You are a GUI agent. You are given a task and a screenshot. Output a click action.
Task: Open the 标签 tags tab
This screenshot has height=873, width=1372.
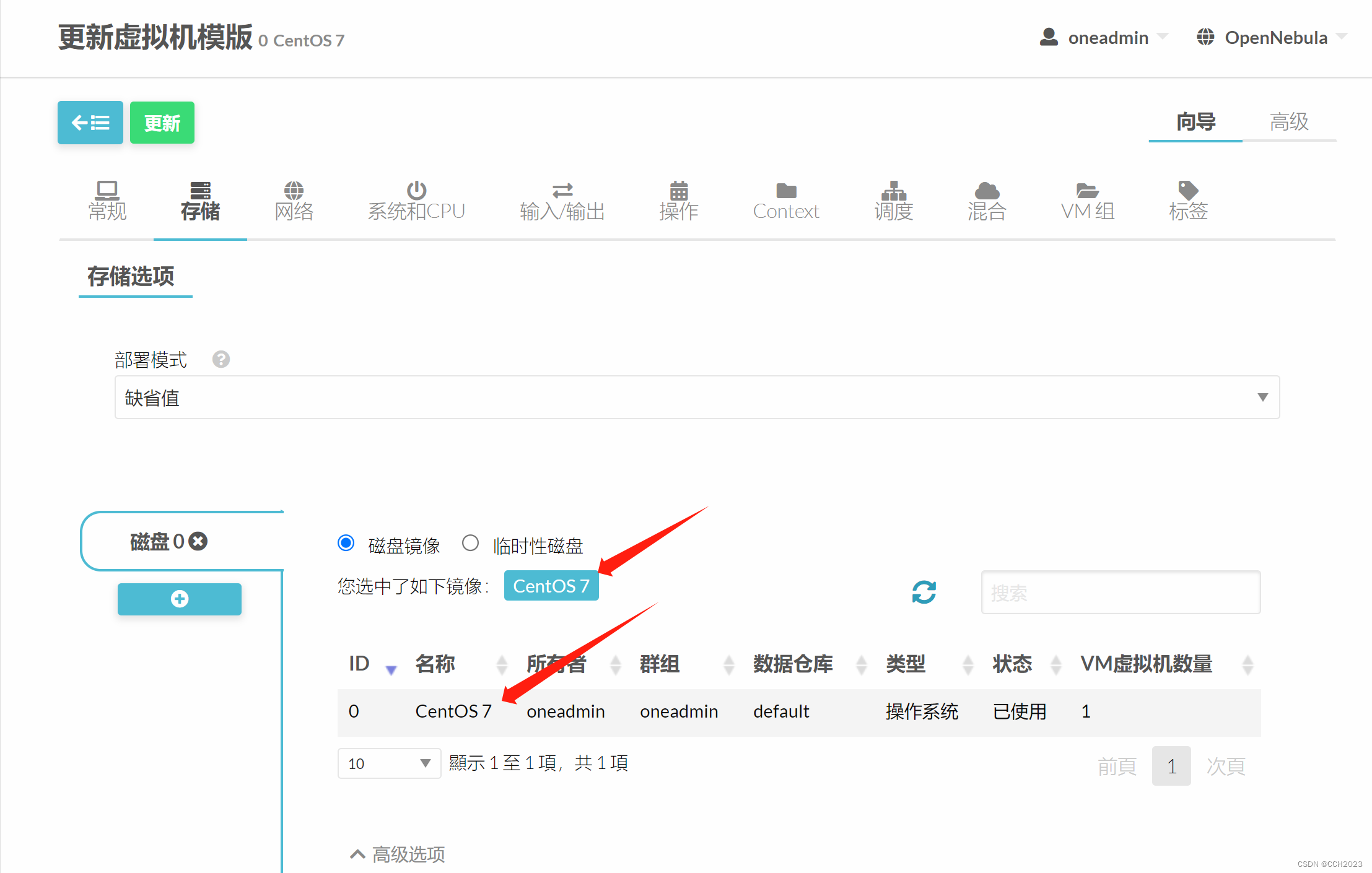click(1187, 201)
